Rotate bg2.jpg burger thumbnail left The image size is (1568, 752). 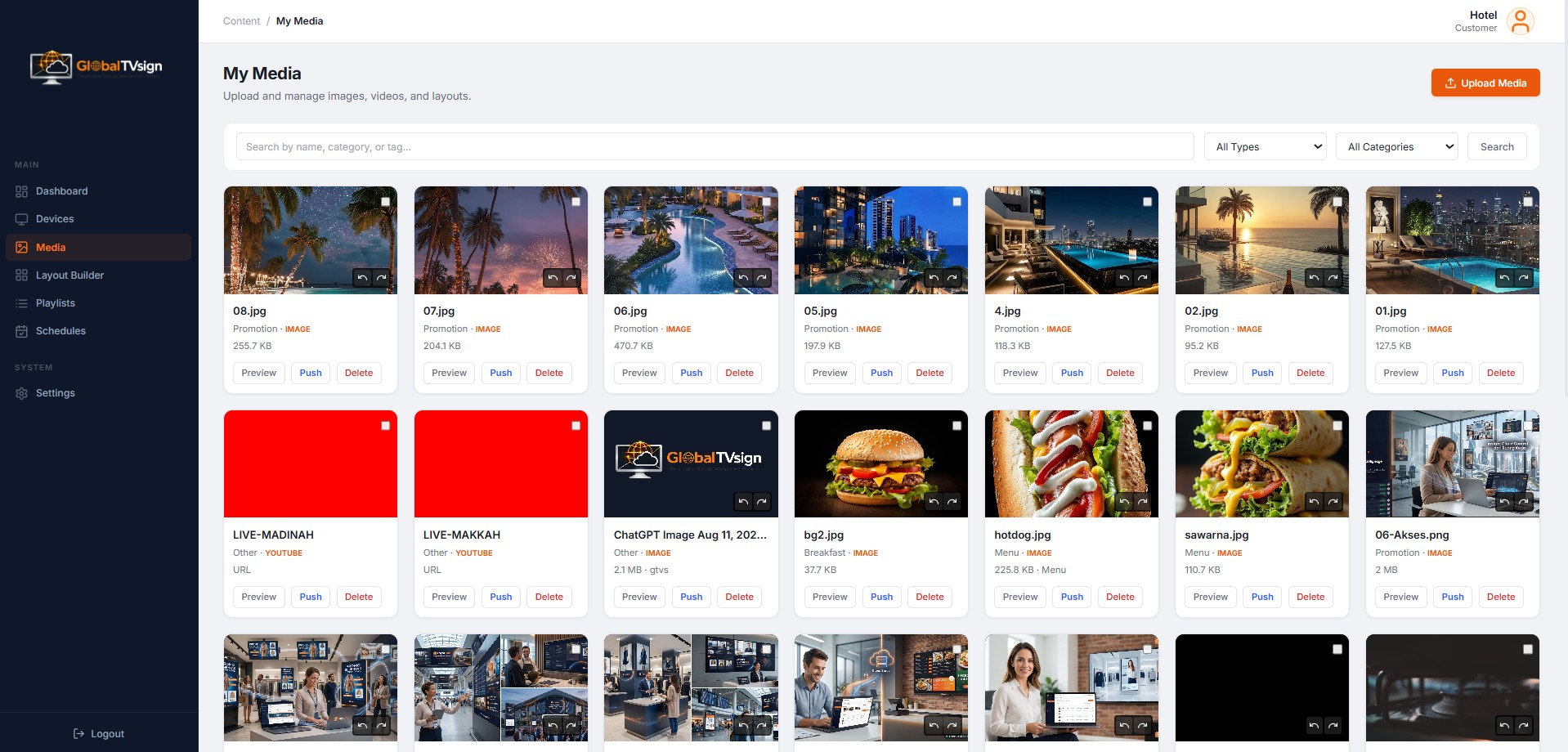point(934,502)
